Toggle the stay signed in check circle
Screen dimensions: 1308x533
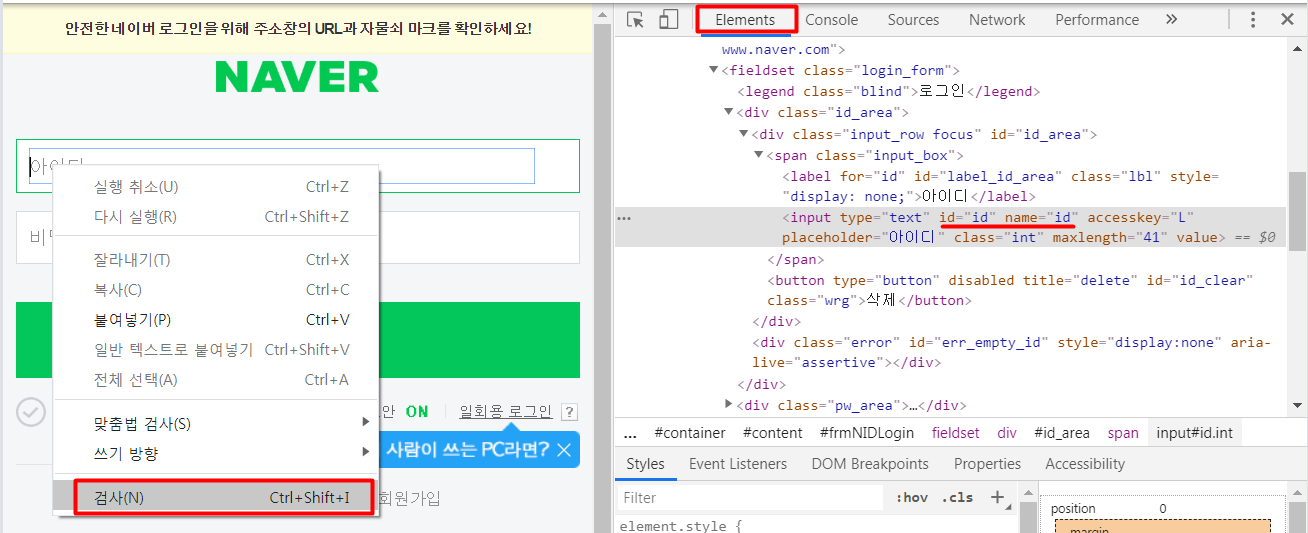click(32, 411)
